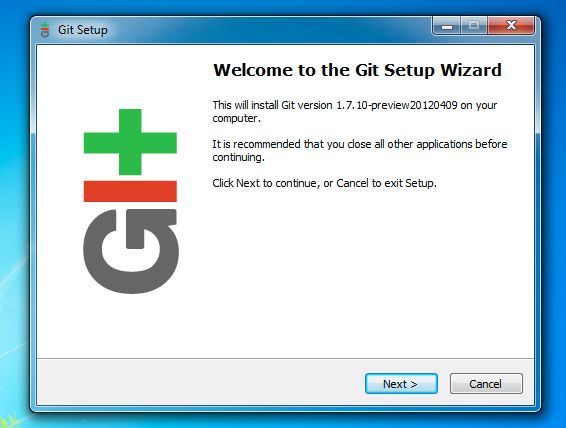Viewport: 566px width, 428px height.
Task: Click the green plus in Git logo
Action: pyautogui.click(x=130, y=142)
